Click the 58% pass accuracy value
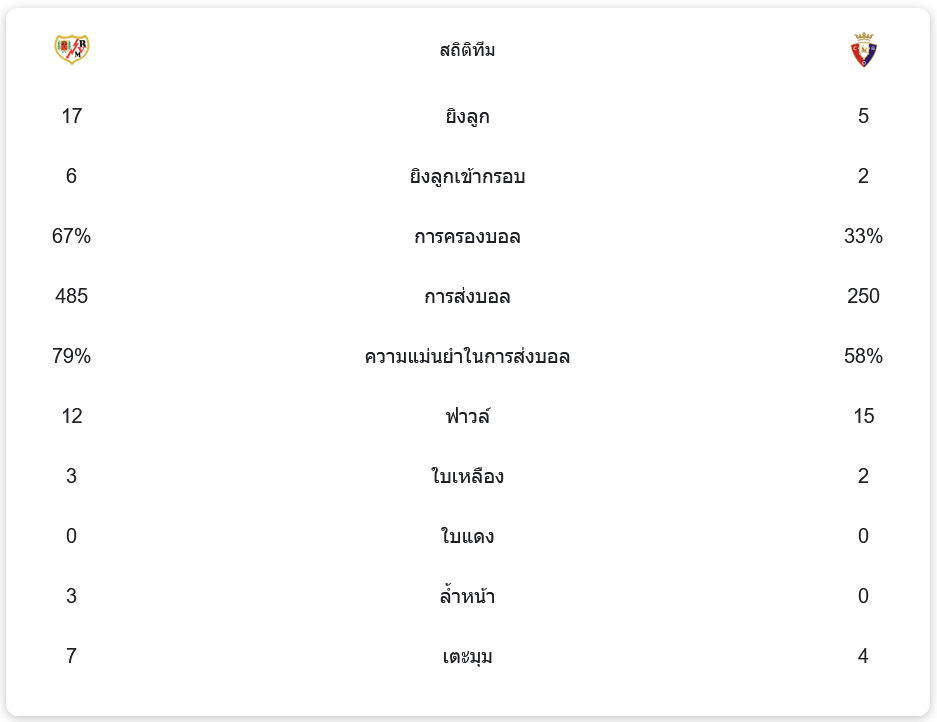Image resolution: width=937 pixels, height=722 pixels. [863, 357]
